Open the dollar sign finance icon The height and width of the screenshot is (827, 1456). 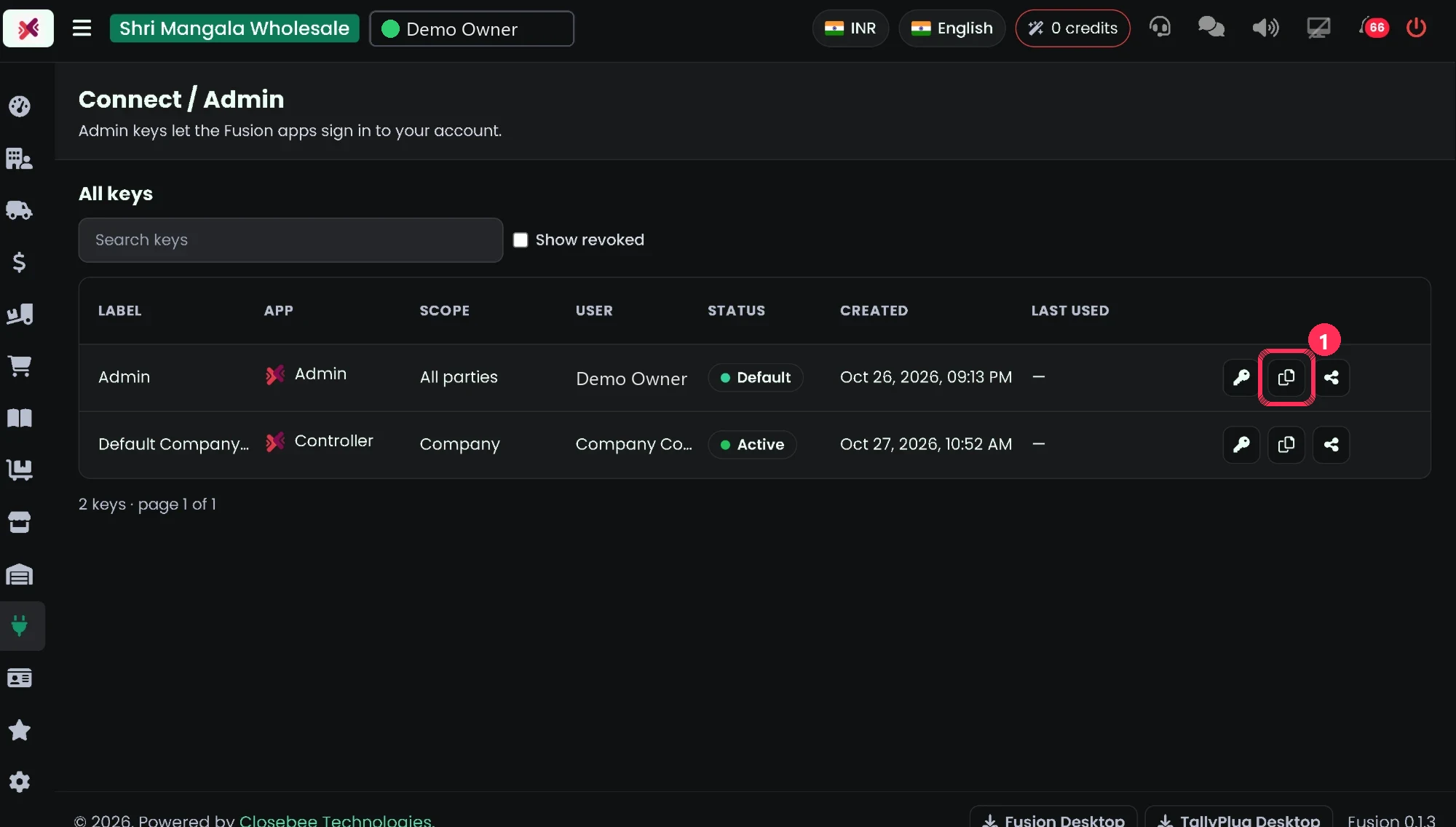click(20, 262)
